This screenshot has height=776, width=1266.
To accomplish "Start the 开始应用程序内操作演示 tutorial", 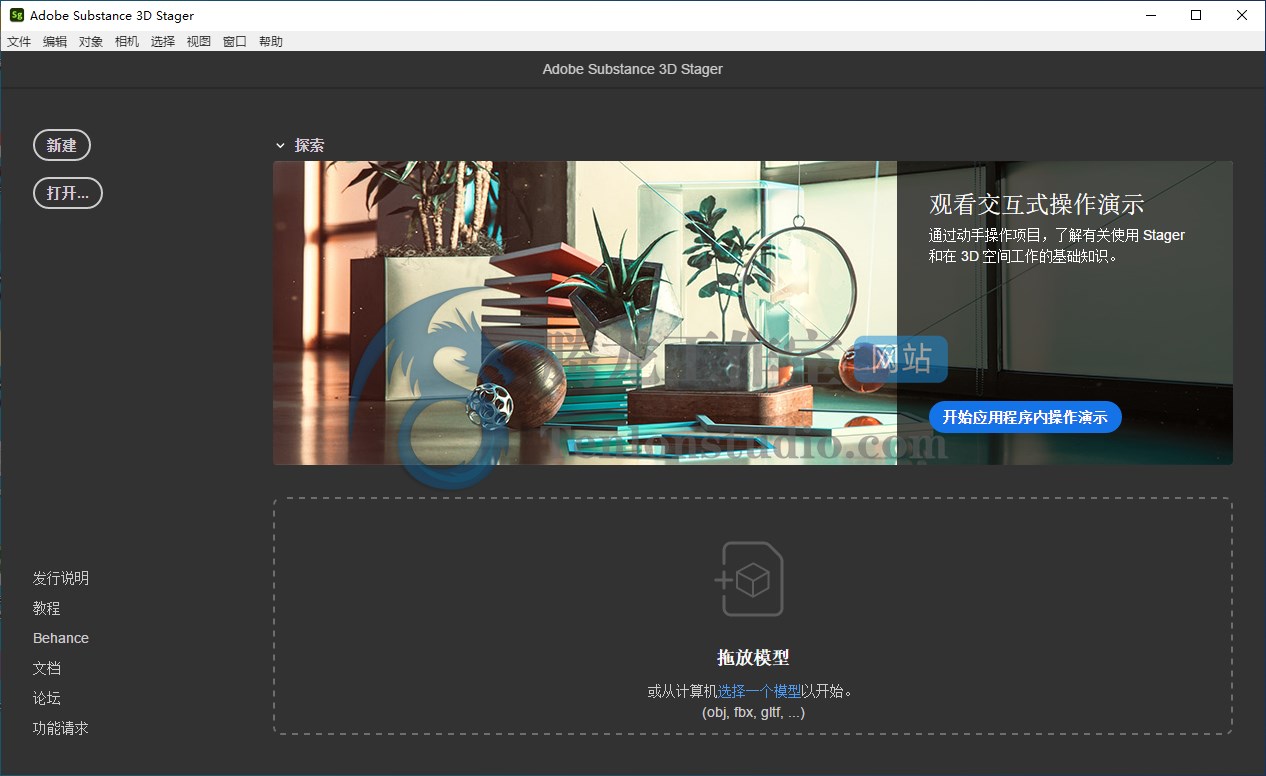I will [x=1025, y=417].
